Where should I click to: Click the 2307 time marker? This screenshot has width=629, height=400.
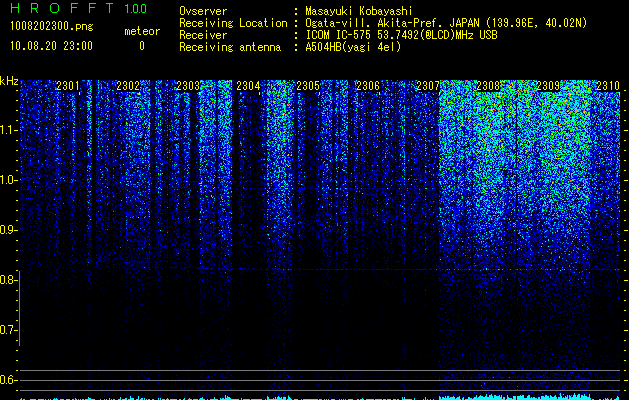point(428,85)
